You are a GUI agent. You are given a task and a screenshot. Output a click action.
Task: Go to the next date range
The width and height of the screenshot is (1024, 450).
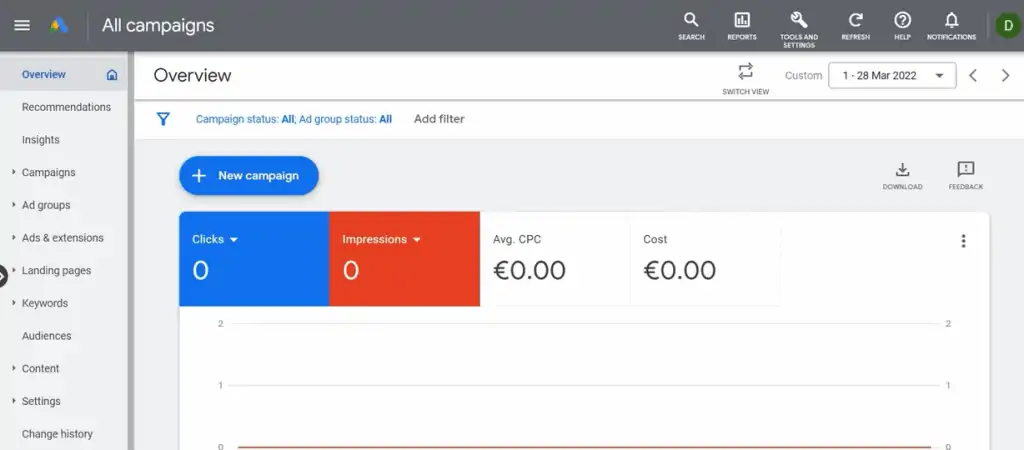pos(1006,75)
